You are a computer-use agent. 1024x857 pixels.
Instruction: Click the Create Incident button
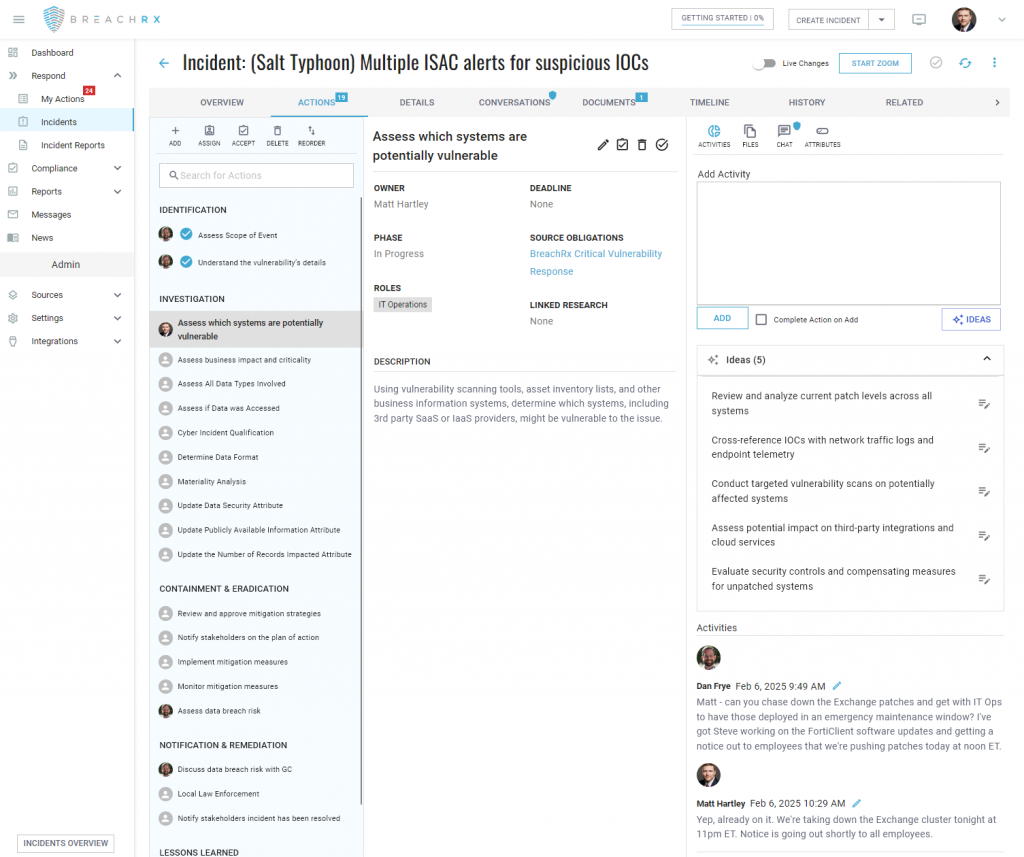tap(828, 20)
